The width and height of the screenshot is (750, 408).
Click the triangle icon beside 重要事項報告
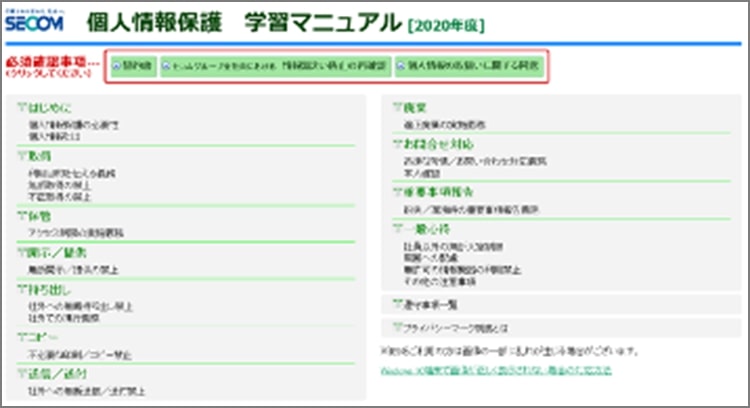coord(397,192)
